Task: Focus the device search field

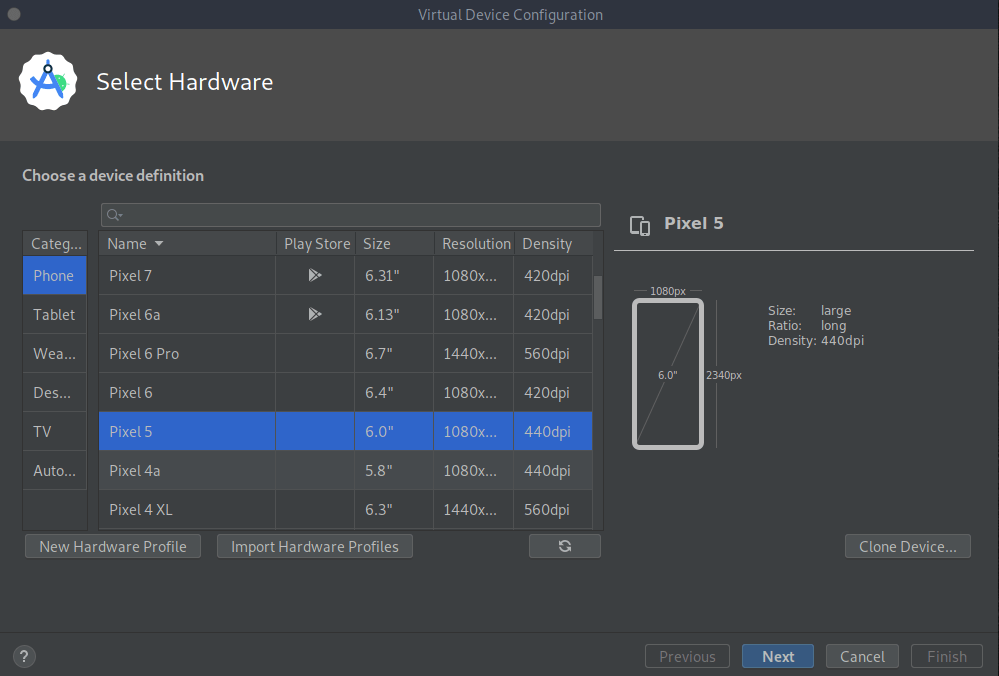Action: coord(351,215)
